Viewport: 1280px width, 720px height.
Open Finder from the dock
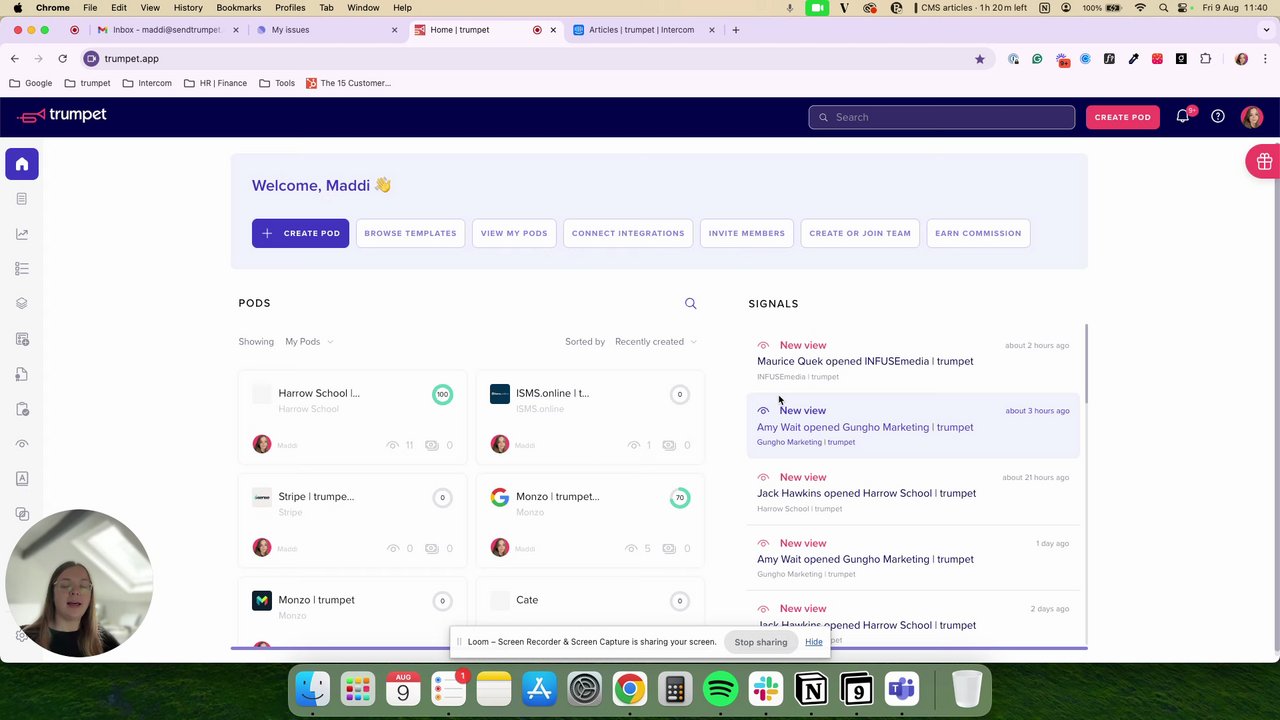click(x=312, y=689)
